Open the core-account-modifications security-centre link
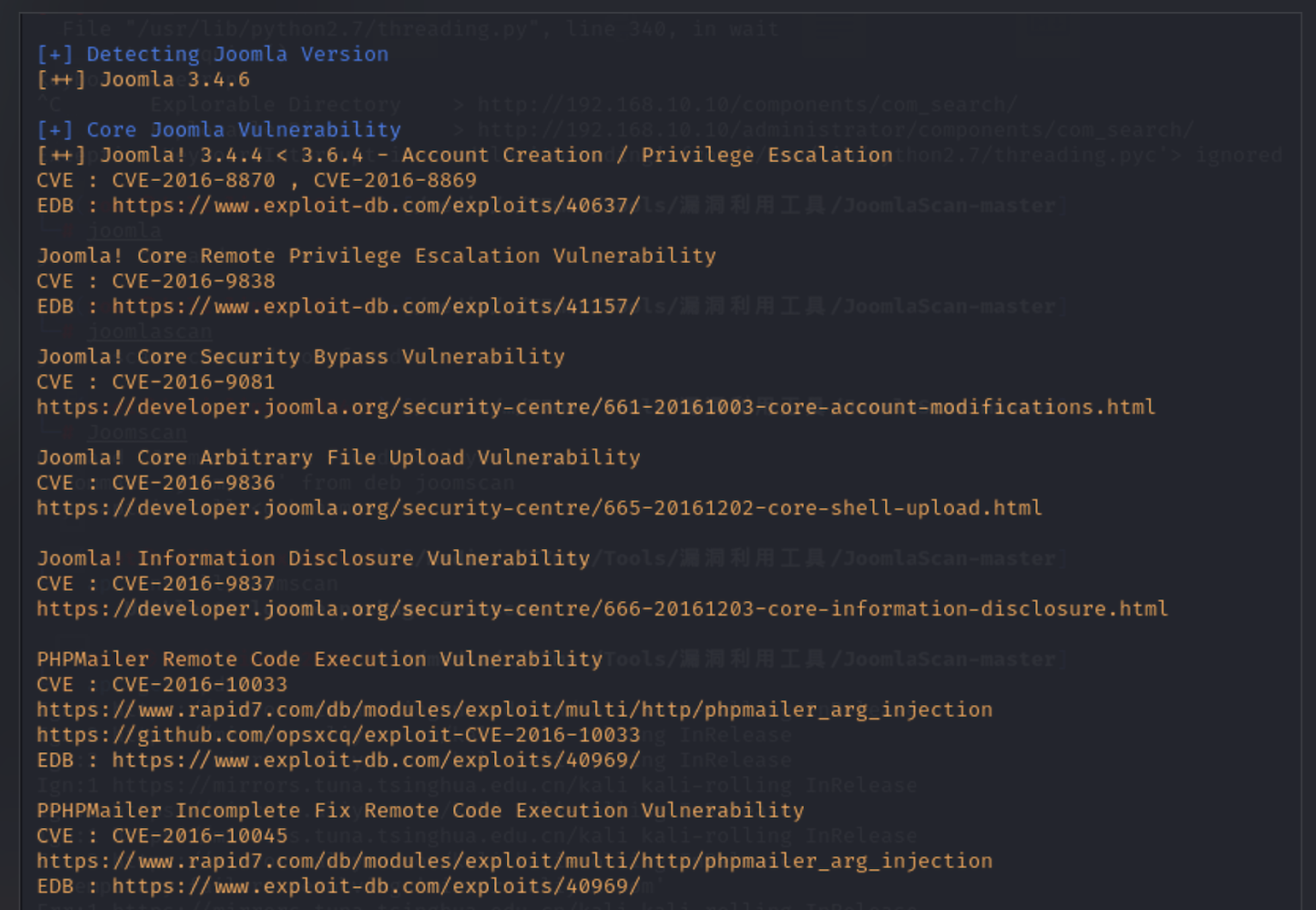This screenshot has height=910, width=1316. point(596,407)
